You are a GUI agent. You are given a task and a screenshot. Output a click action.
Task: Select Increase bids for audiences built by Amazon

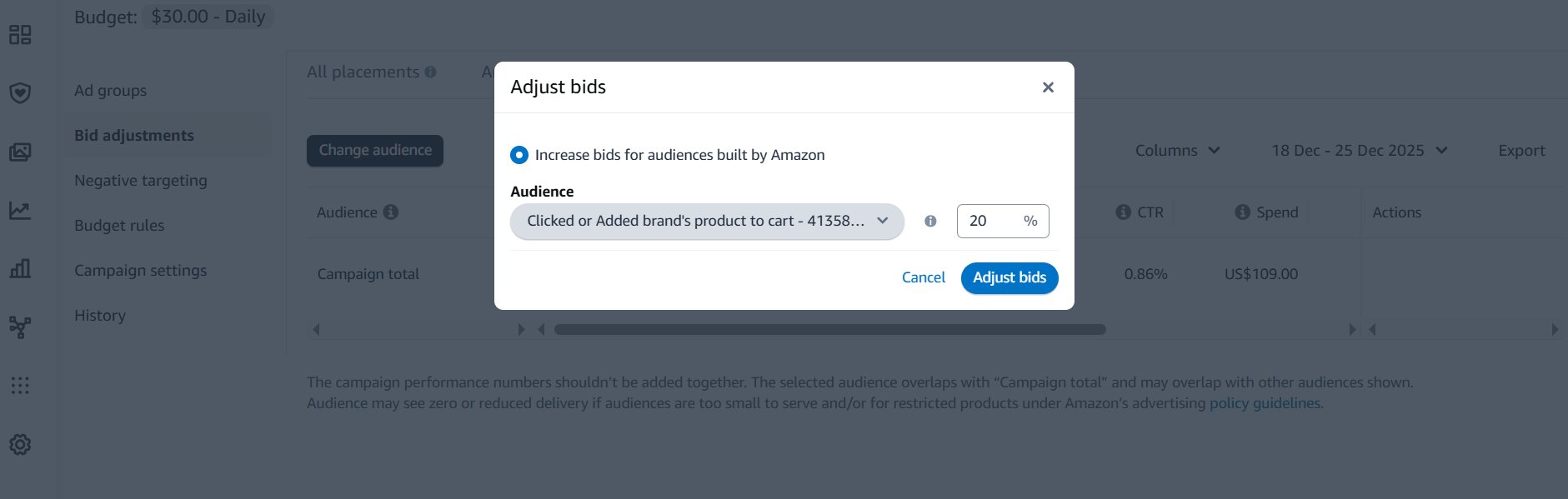point(519,155)
